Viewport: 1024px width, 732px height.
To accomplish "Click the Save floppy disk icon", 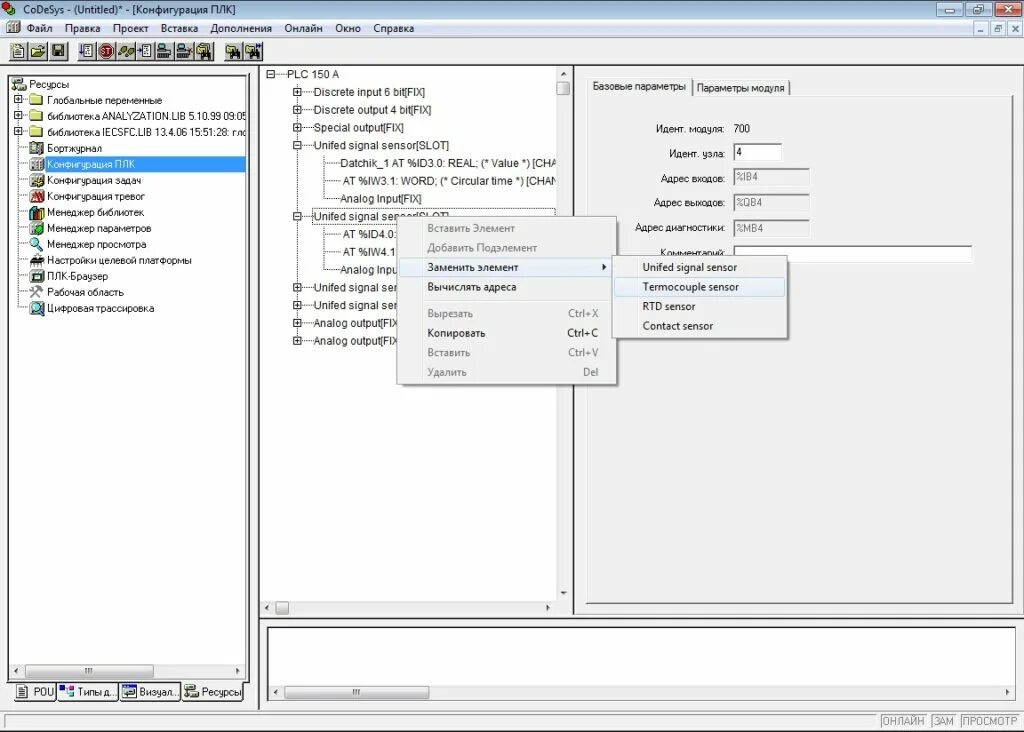I will 59,51.
